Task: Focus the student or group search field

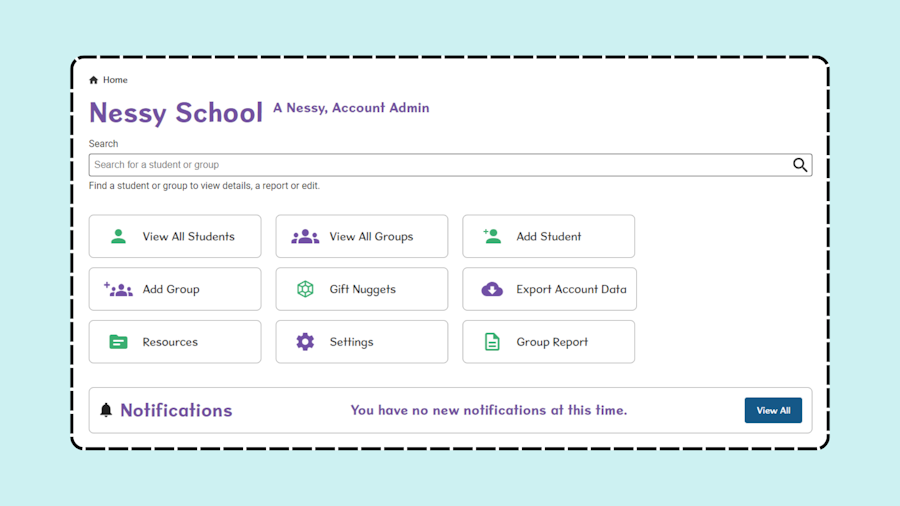Action: [450, 165]
